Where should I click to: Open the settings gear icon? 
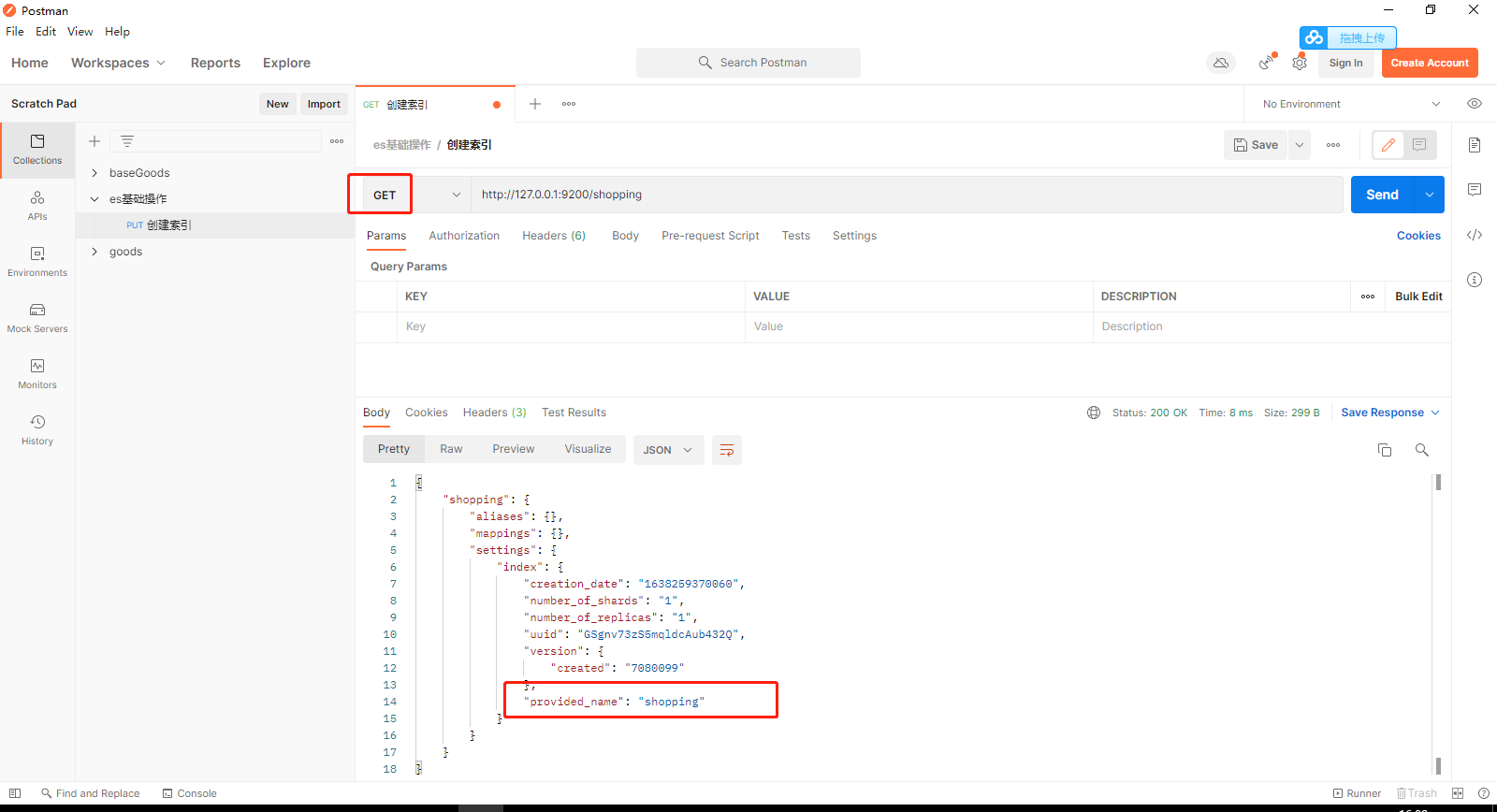(1300, 63)
